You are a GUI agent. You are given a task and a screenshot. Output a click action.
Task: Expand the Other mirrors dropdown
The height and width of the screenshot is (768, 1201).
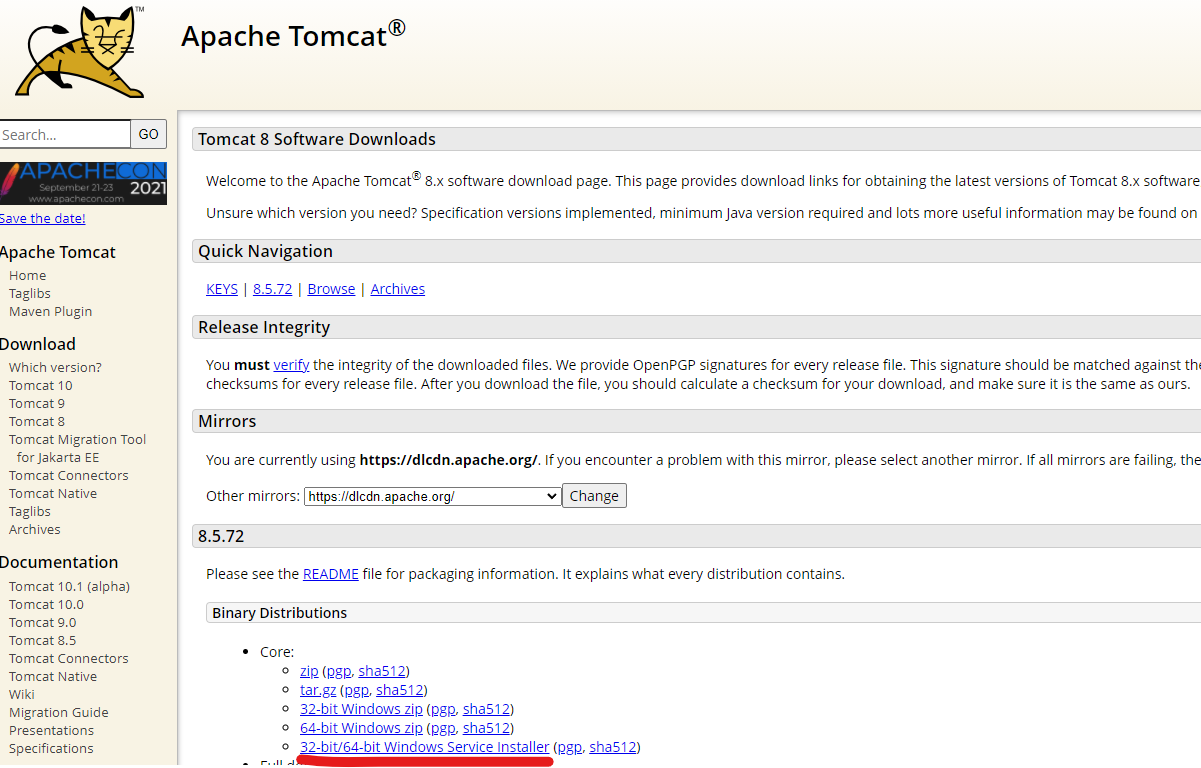coord(432,496)
